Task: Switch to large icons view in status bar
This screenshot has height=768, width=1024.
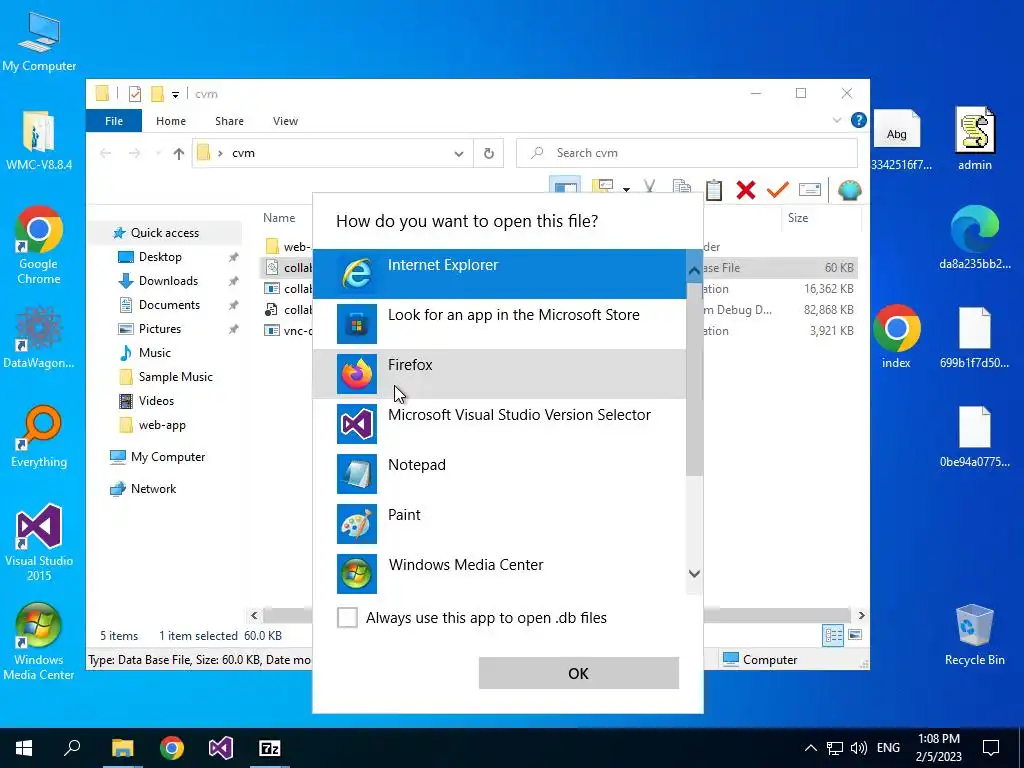Action: 855,635
